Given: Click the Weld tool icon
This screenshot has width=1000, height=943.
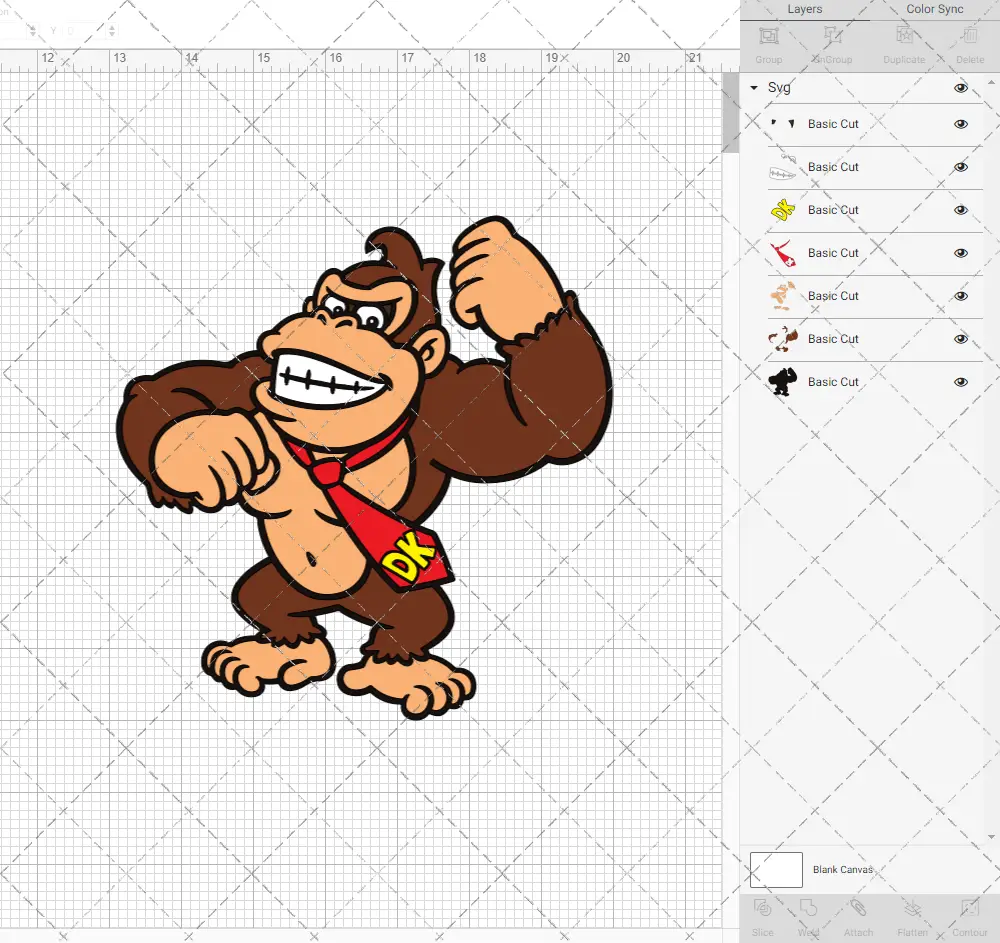Looking at the screenshot, I should [808, 908].
